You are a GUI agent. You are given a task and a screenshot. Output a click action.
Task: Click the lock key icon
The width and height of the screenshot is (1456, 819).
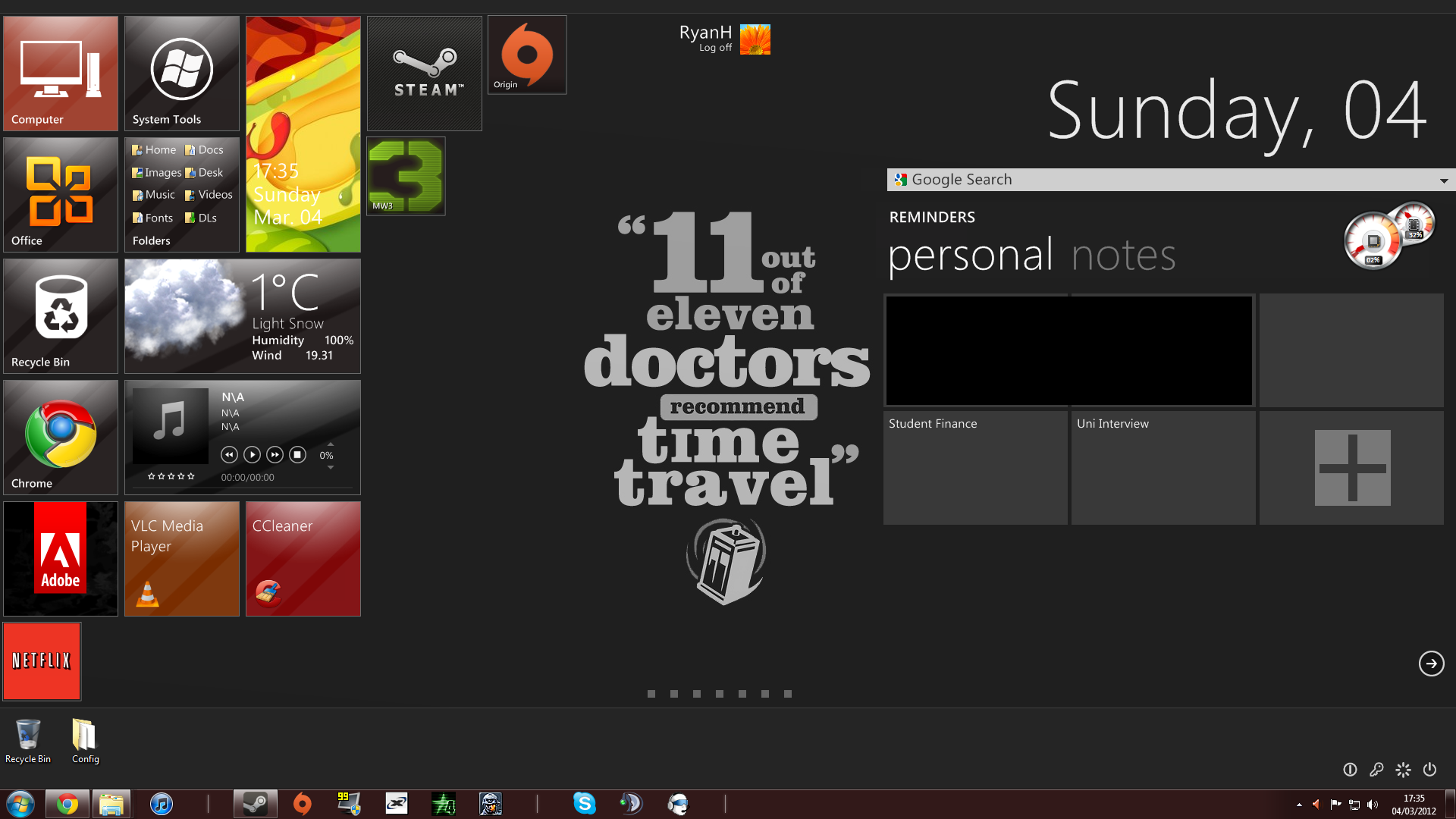[1376, 770]
